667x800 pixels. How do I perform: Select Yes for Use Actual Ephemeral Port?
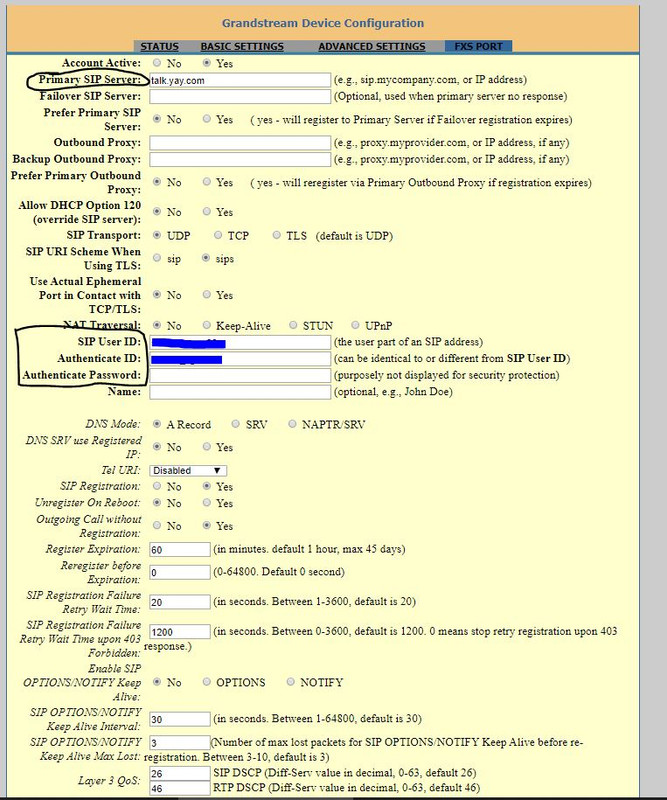(x=207, y=294)
